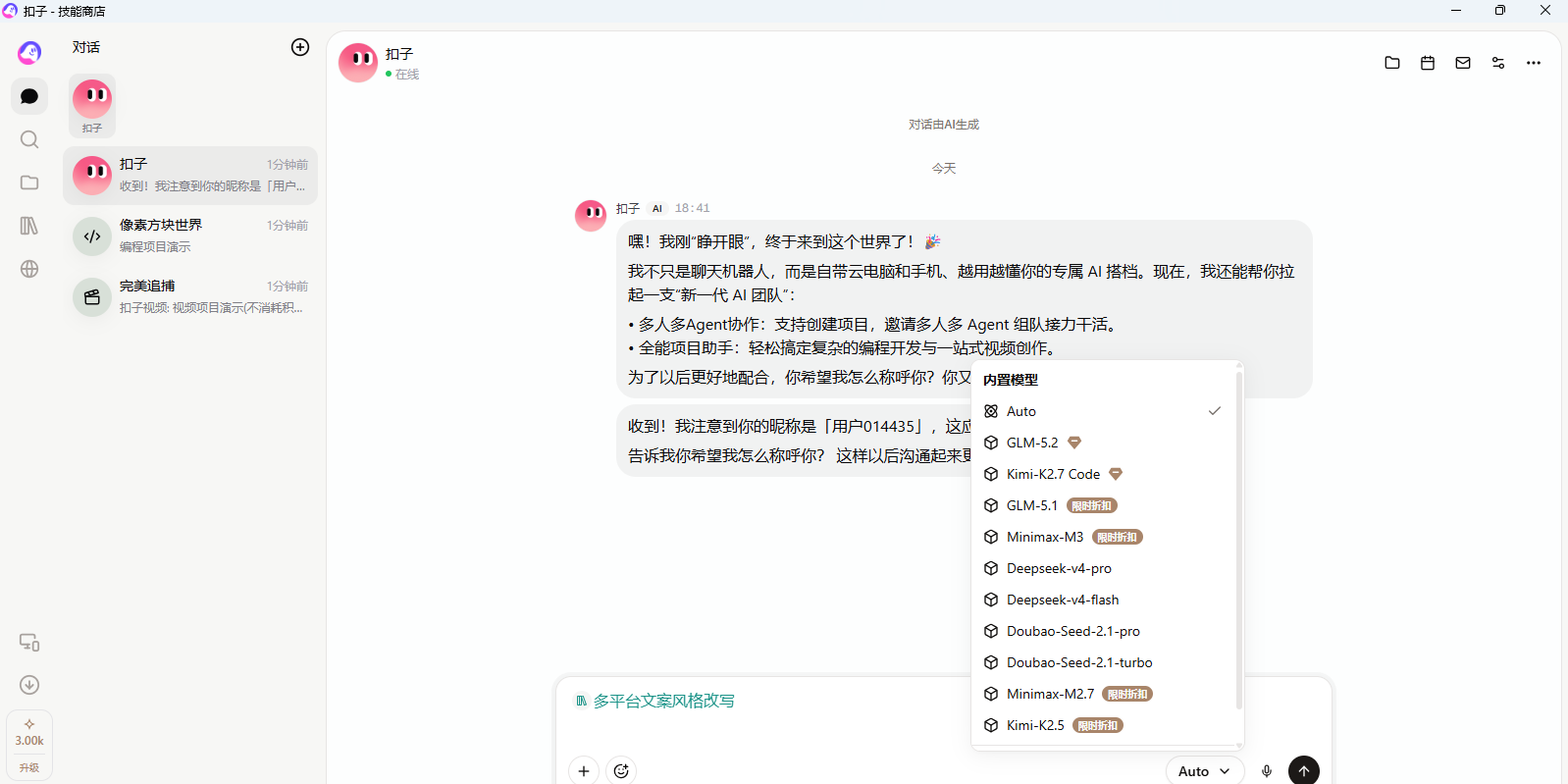1568x784 pixels.
Task: Select the Minimax-M3 model
Action: click(1104, 537)
